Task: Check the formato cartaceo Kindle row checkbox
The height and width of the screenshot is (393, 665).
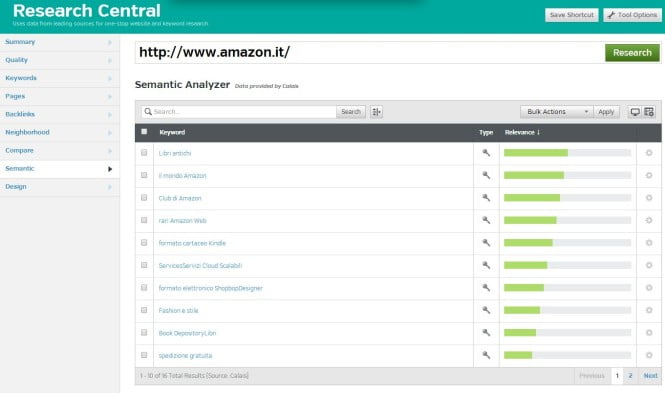Action: (x=144, y=242)
